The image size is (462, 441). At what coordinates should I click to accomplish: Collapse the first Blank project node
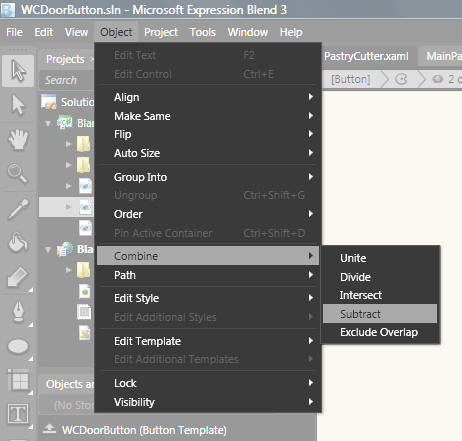click(48, 124)
